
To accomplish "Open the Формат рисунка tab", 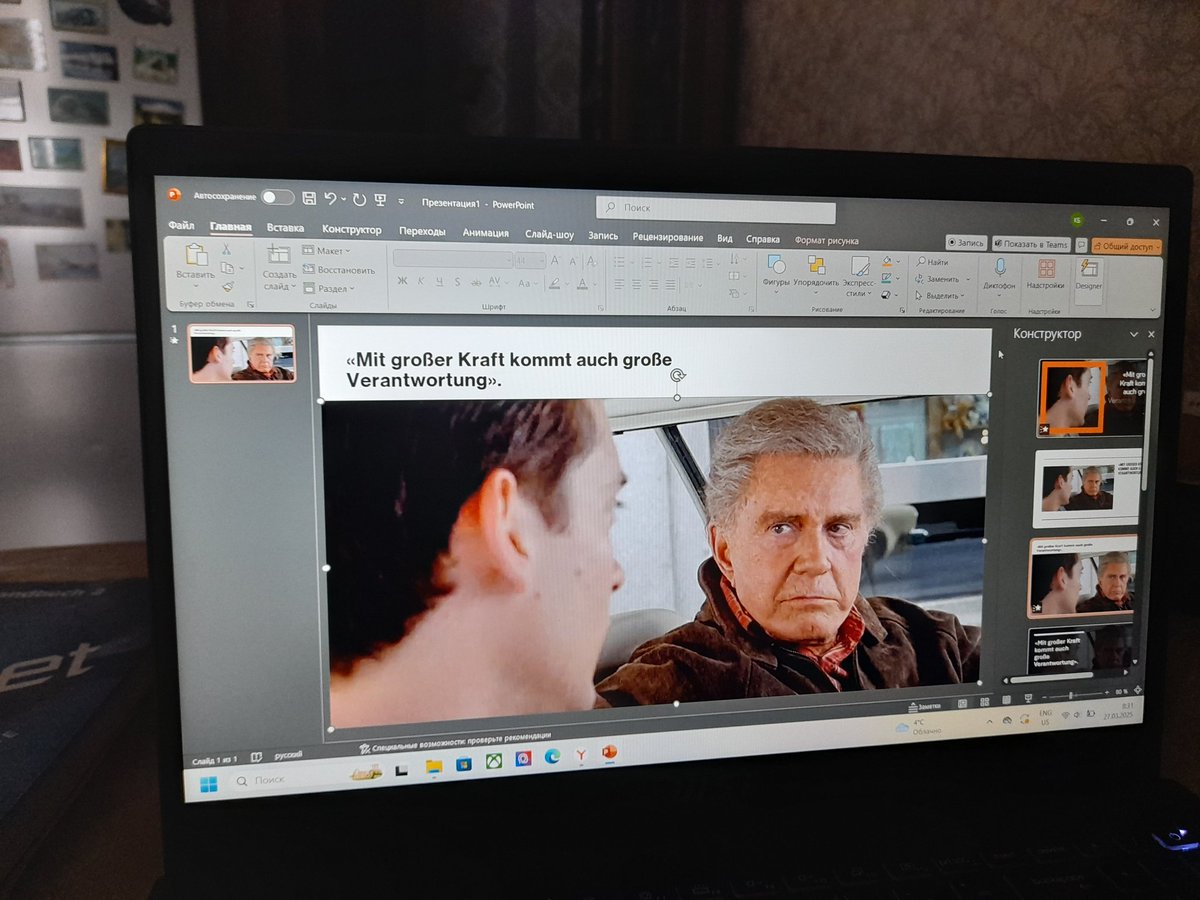I will coord(826,240).
